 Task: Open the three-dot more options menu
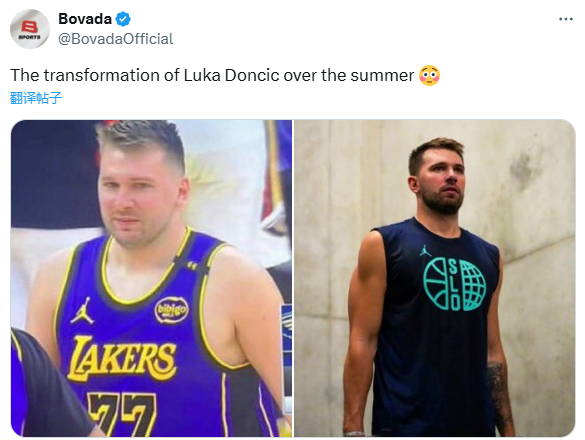pos(566,19)
